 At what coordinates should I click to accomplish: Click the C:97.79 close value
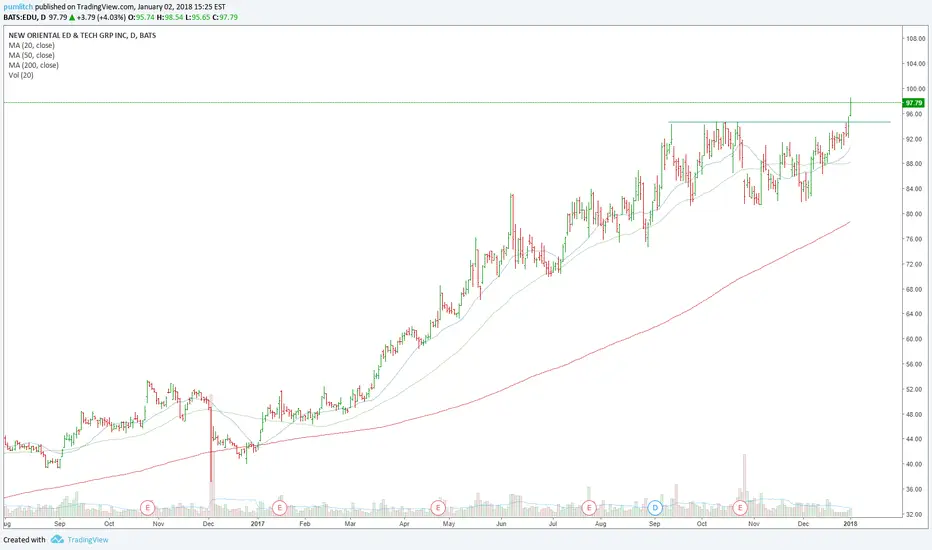click(225, 17)
